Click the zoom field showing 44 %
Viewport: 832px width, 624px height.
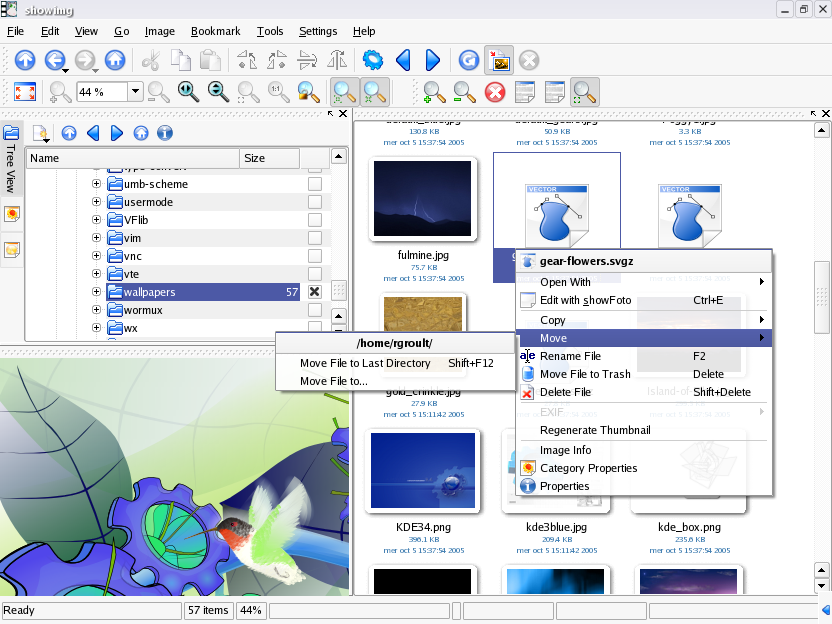(102, 92)
